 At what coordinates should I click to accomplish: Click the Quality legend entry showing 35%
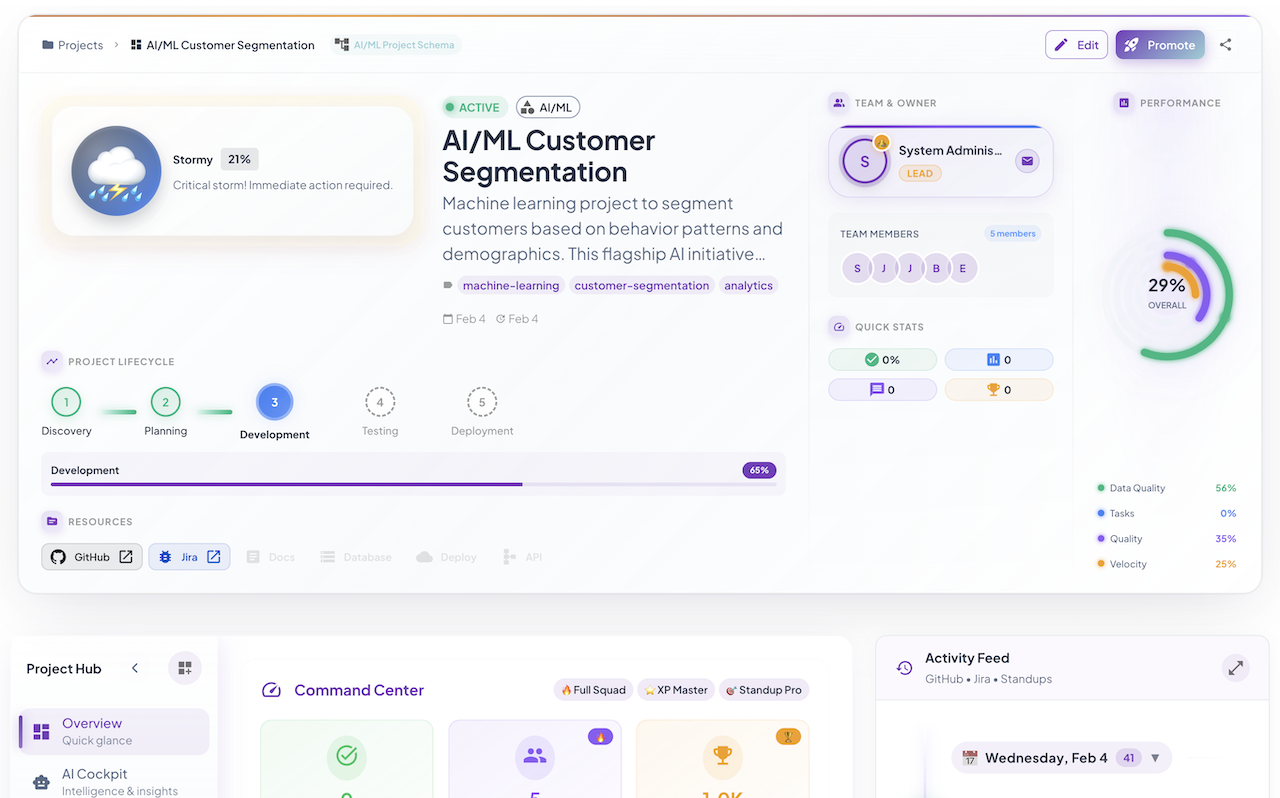pos(1166,539)
